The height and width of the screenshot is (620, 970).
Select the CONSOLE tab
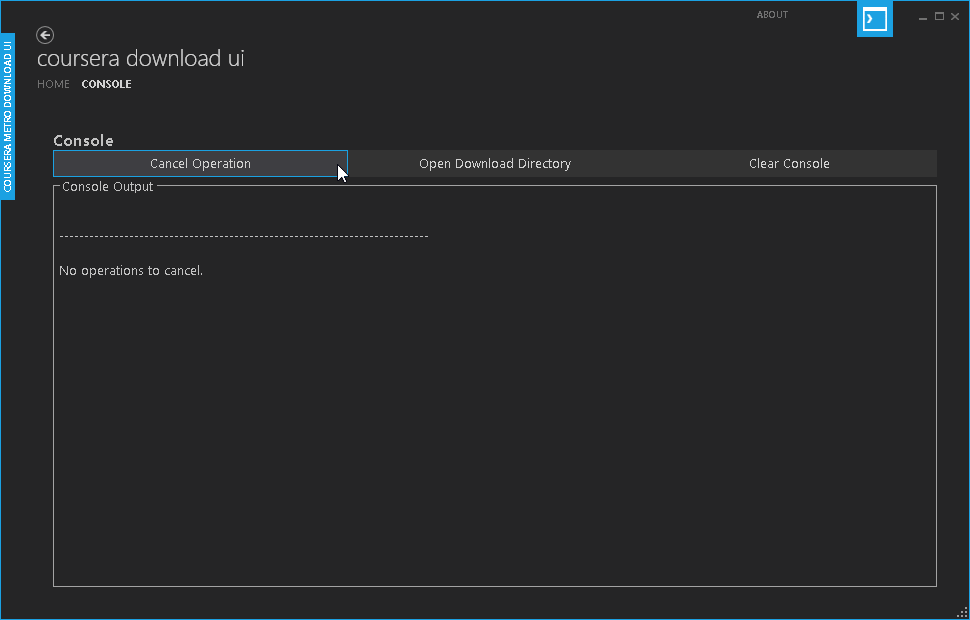[106, 84]
